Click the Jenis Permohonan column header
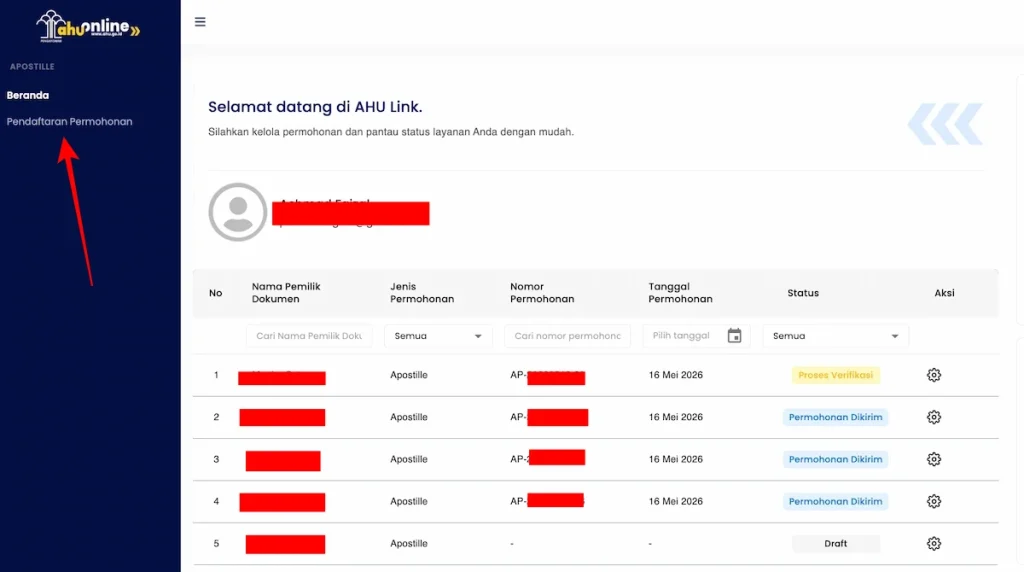The width and height of the screenshot is (1024, 572). 422,293
